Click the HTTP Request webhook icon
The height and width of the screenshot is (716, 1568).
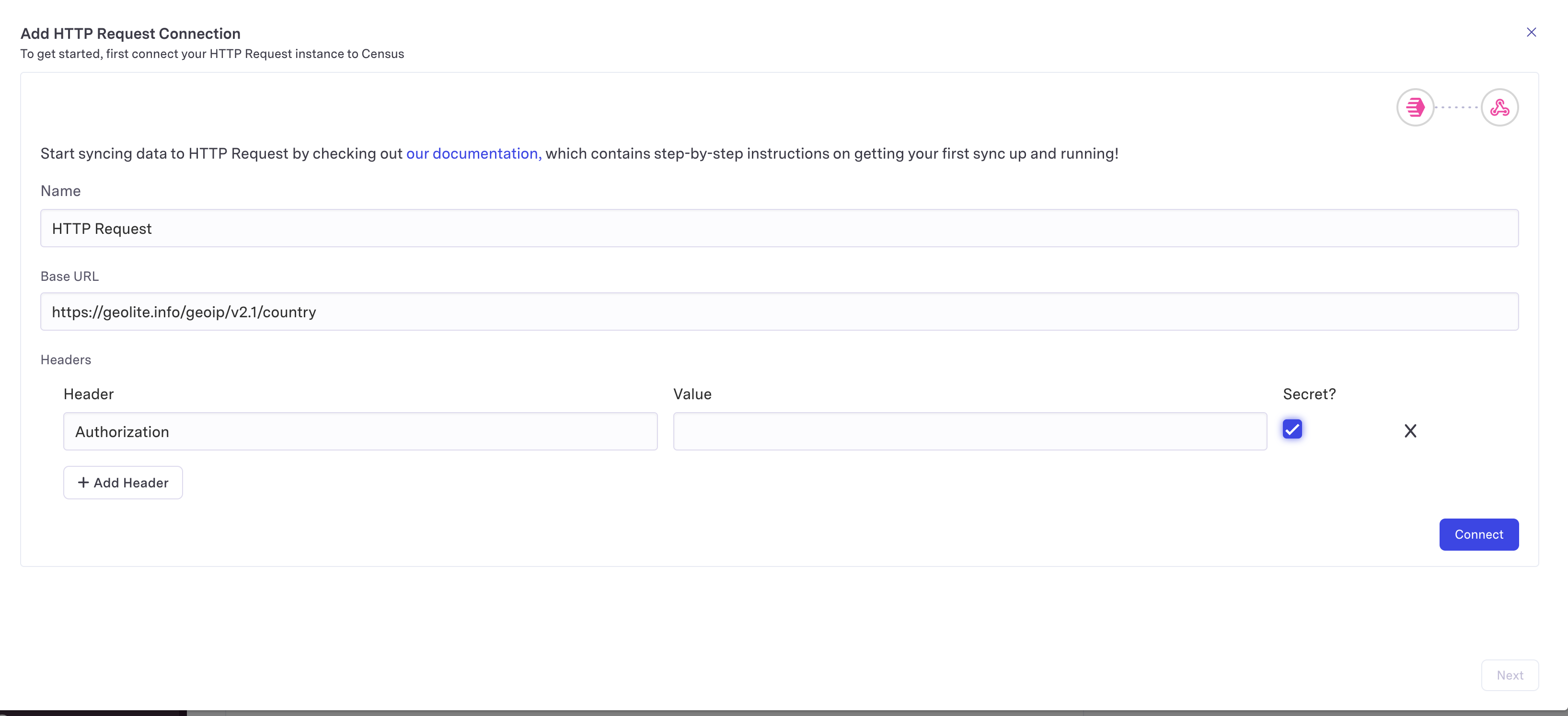point(1499,108)
